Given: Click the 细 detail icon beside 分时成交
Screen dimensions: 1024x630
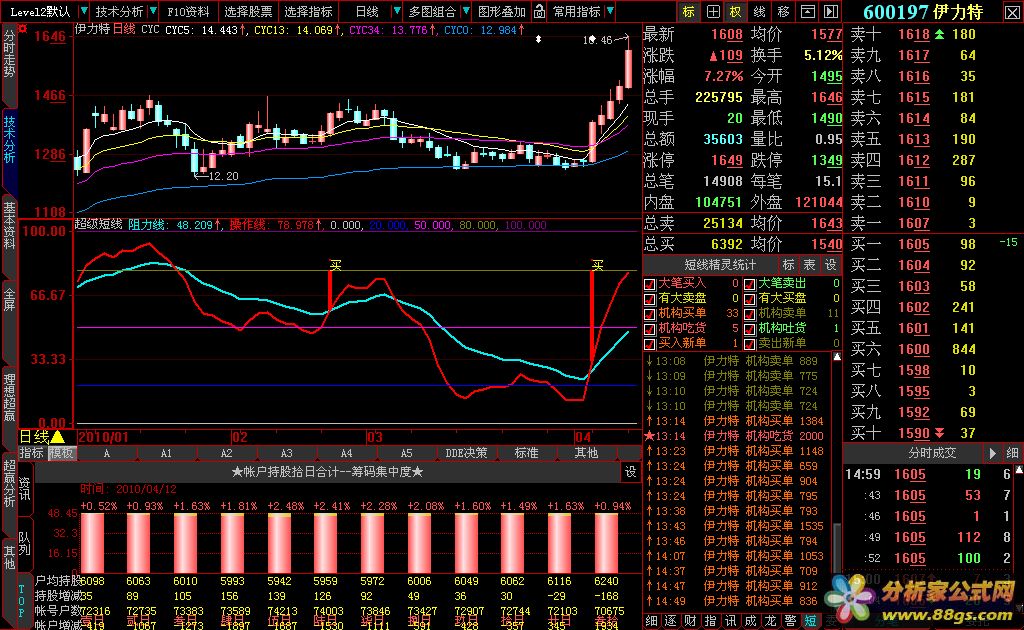Looking at the screenshot, I should [x=1013, y=452].
